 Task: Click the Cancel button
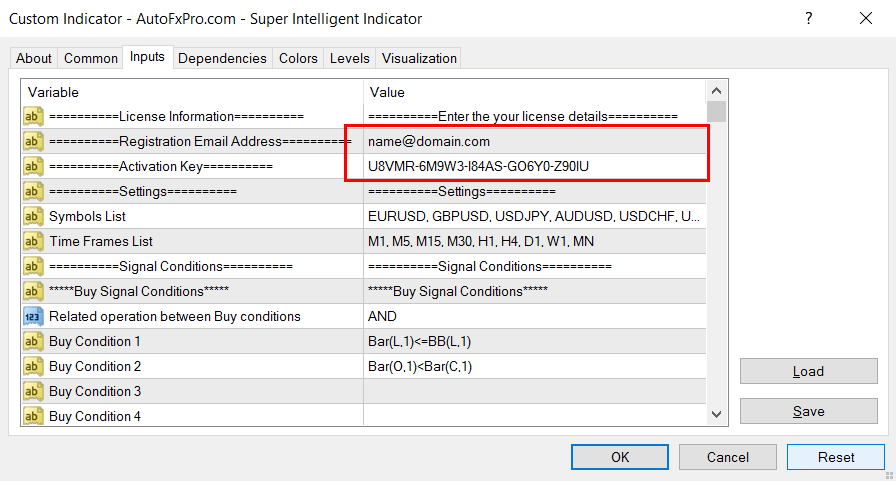click(x=727, y=457)
